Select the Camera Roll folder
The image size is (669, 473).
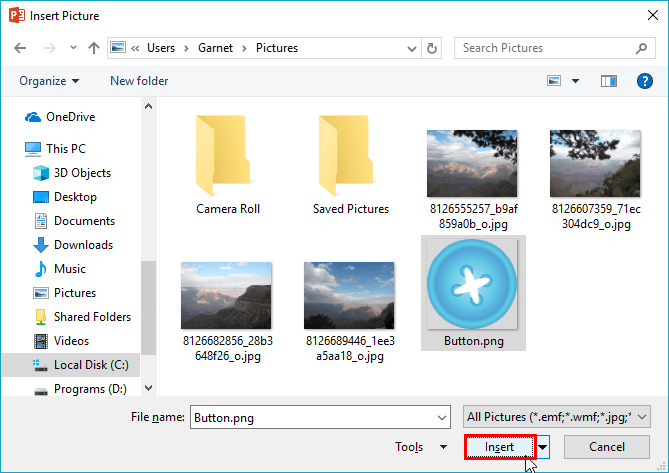(x=227, y=165)
